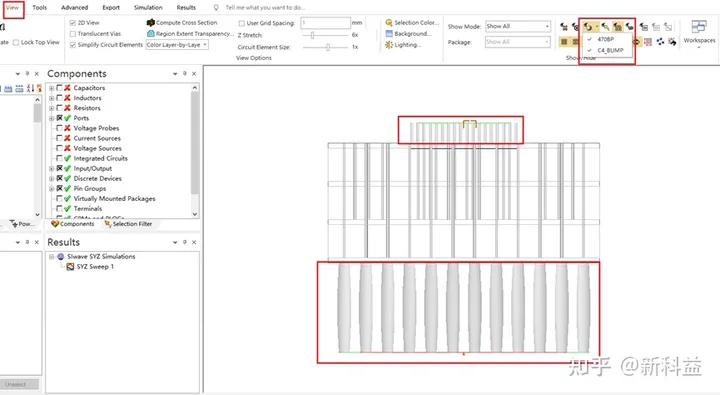Click the Unselect button

click(19, 384)
